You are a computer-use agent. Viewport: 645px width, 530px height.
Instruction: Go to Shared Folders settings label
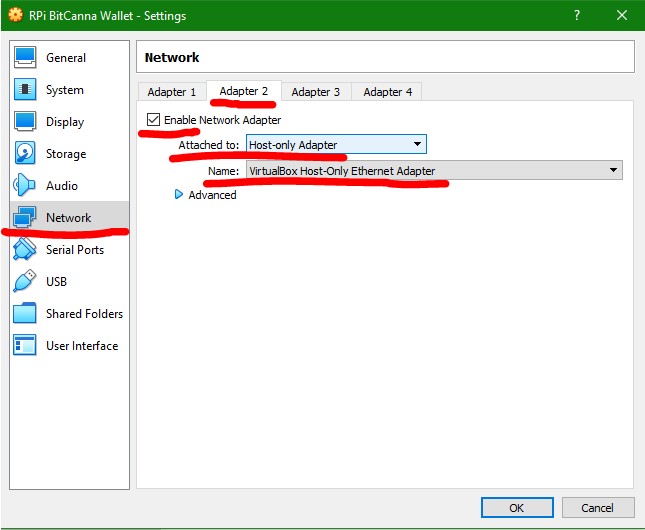[84, 314]
